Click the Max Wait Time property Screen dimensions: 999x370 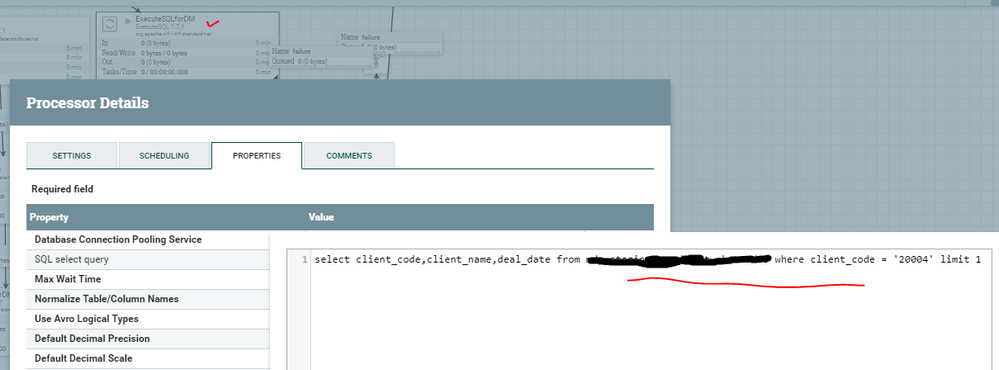pyautogui.click(x=68, y=279)
